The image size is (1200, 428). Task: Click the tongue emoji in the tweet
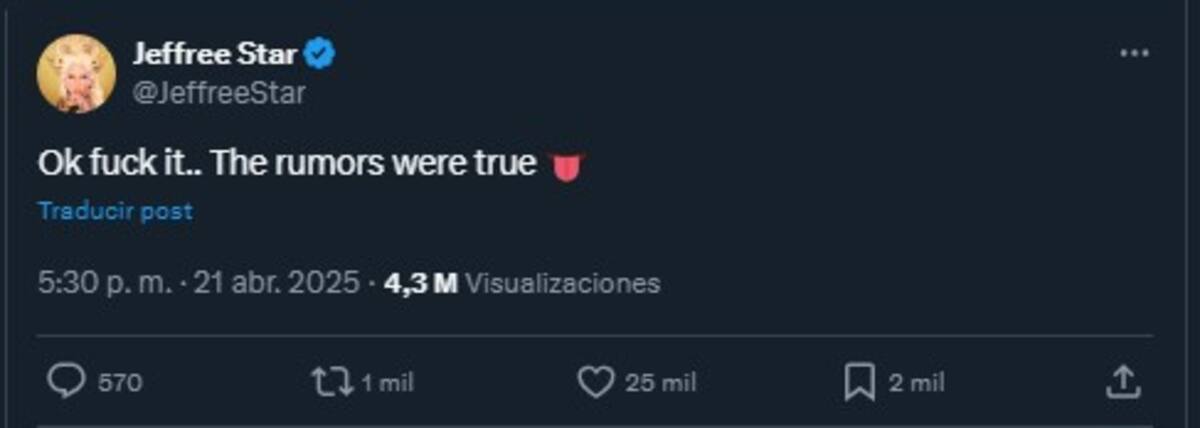point(566,166)
